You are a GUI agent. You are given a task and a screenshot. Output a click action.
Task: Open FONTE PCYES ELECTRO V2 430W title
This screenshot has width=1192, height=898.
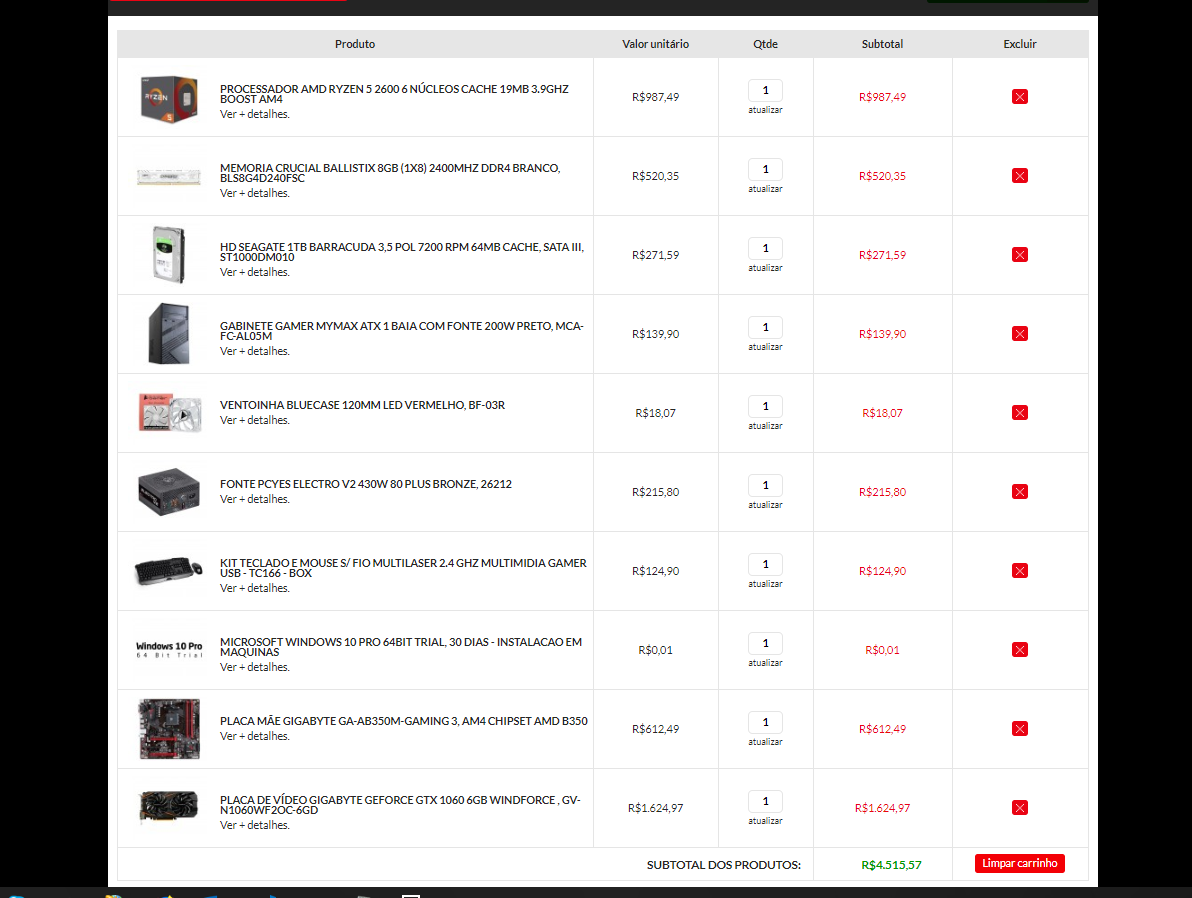pyautogui.click(x=366, y=484)
